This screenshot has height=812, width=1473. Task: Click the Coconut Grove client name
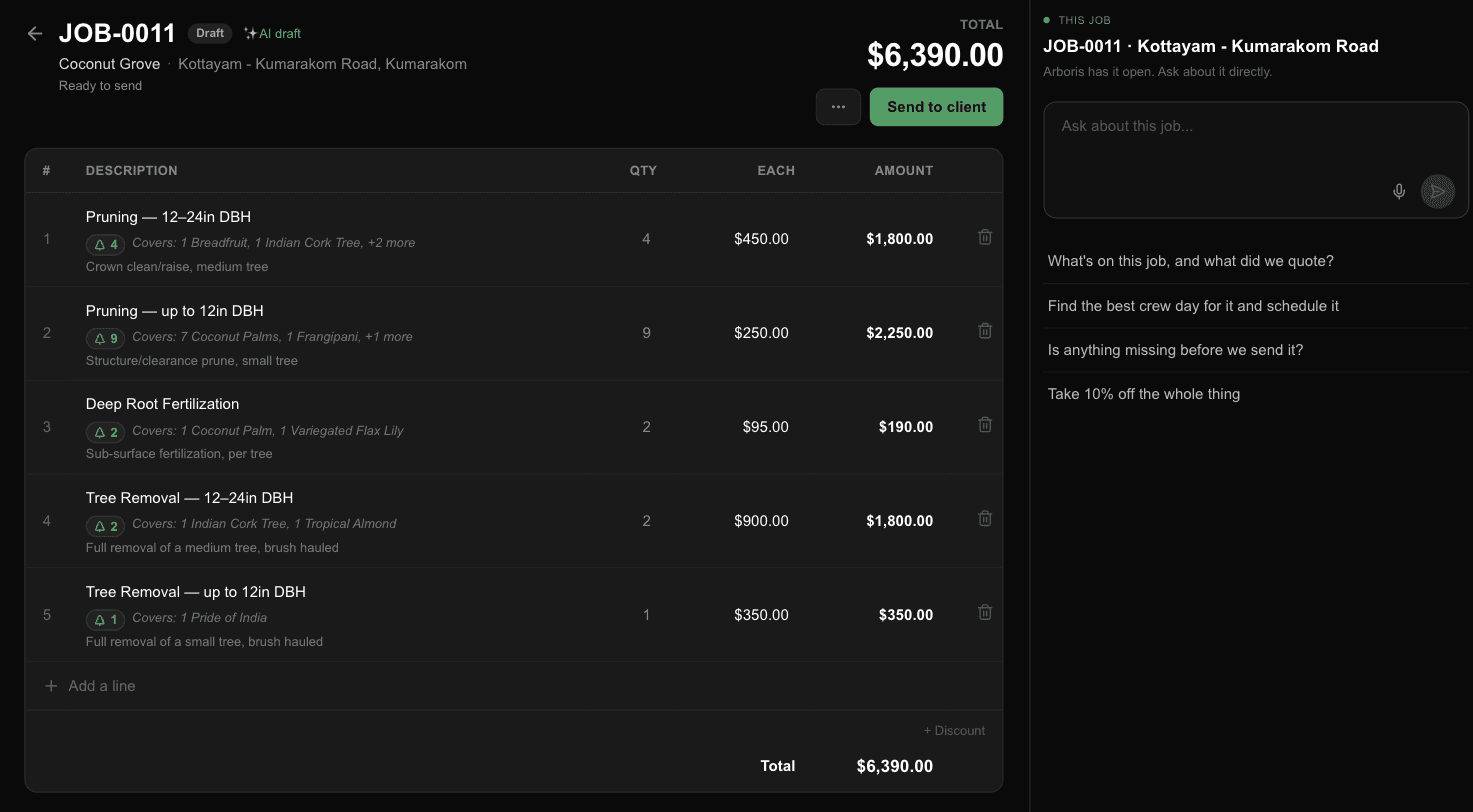click(x=109, y=64)
